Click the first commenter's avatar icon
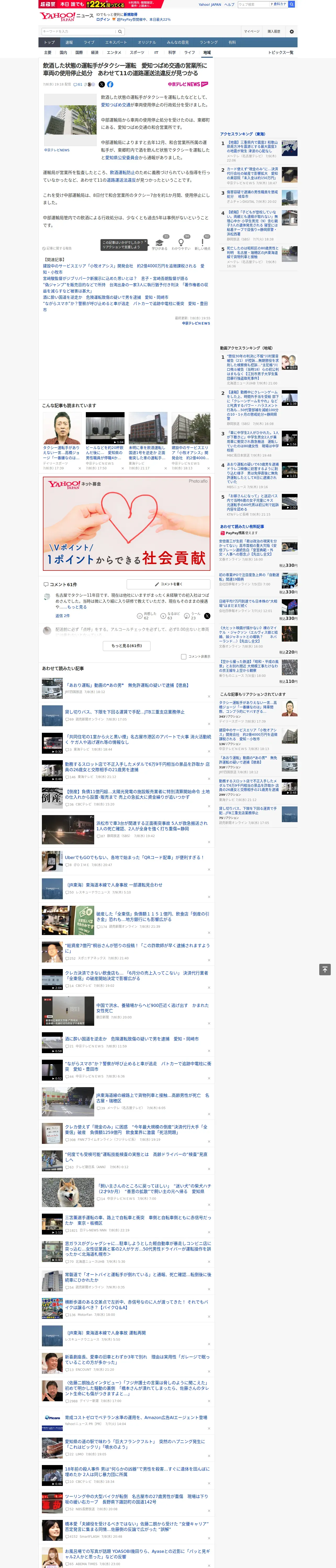 click(x=47, y=597)
